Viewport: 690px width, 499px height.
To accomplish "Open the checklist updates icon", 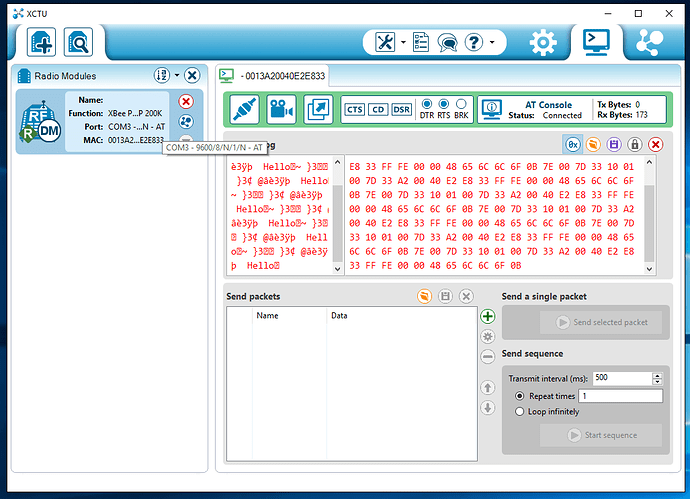I will [x=421, y=42].
